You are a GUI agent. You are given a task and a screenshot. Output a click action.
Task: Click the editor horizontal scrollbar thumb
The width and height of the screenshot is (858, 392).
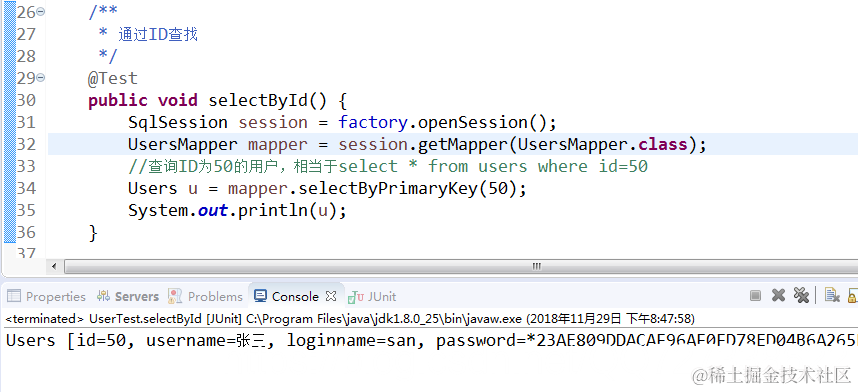(461, 267)
